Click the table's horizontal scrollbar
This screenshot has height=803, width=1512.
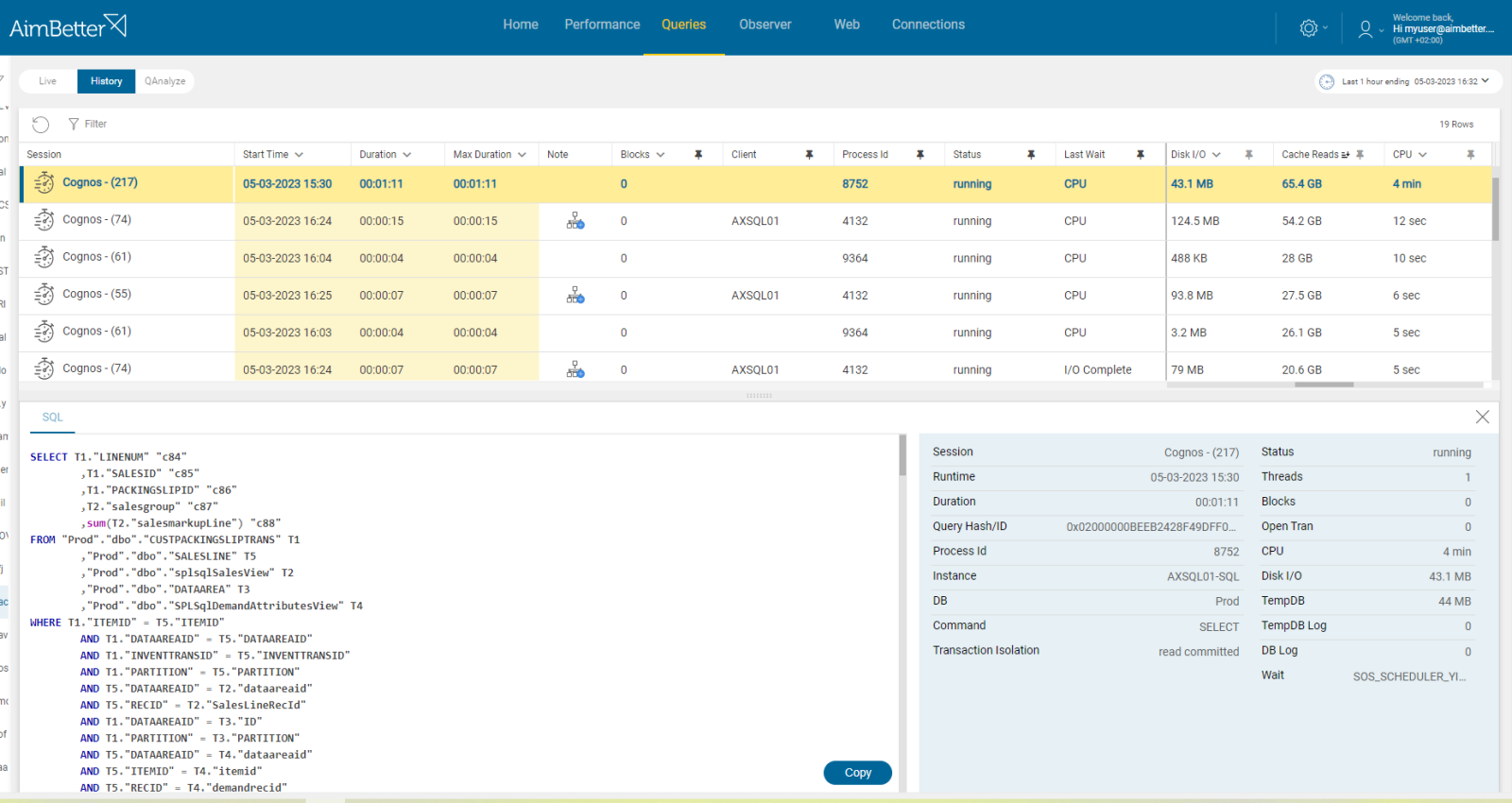point(1324,384)
